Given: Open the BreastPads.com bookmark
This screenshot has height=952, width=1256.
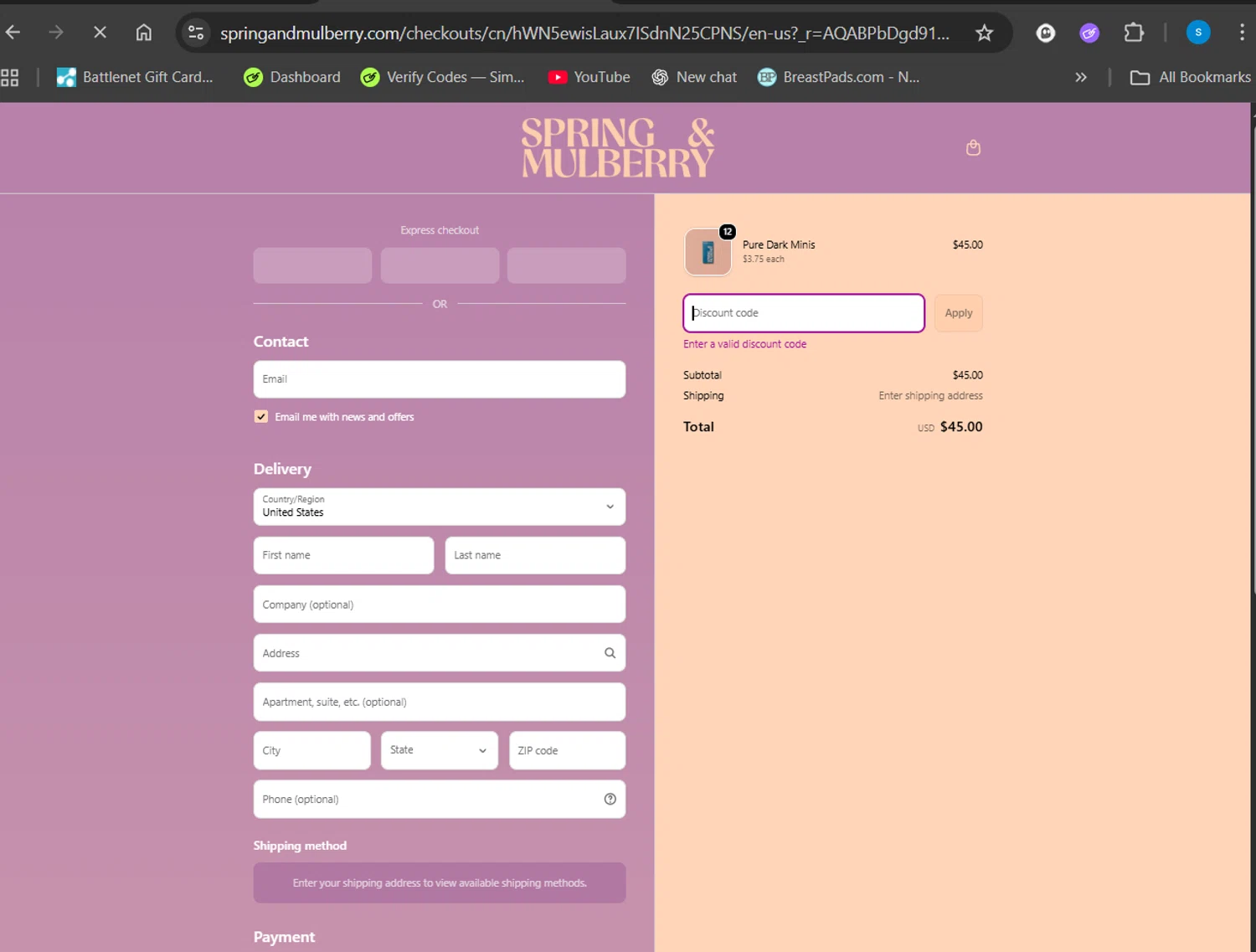Looking at the screenshot, I should tap(838, 77).
